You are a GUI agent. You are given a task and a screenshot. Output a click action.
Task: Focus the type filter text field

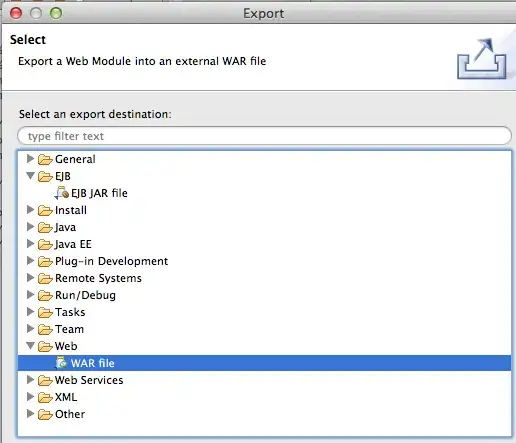pos(264,136)
